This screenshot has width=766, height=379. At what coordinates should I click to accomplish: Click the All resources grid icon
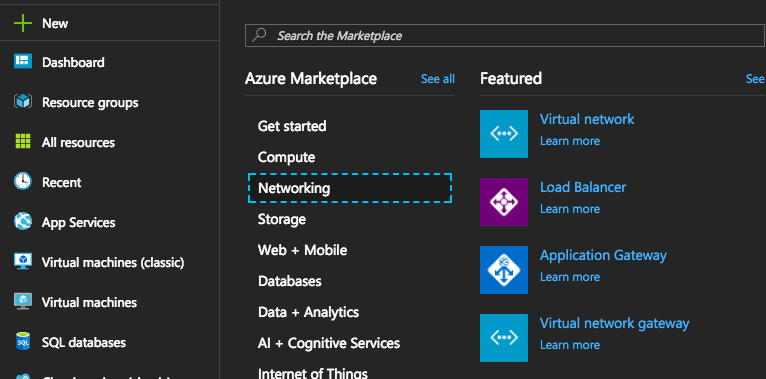23,142
